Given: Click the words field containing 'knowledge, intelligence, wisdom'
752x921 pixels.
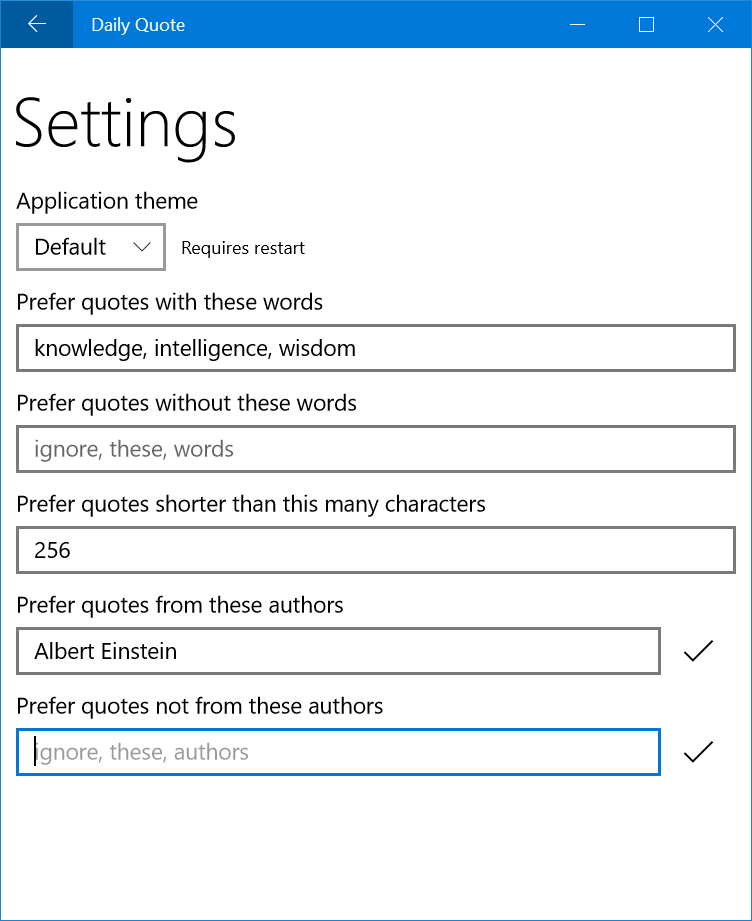Looking at the screenshot, I should 376,348.
